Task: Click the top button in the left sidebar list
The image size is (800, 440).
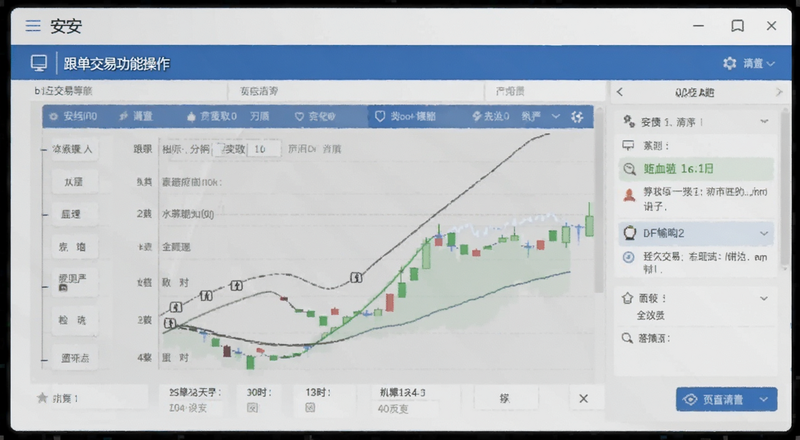Action: 74,149
